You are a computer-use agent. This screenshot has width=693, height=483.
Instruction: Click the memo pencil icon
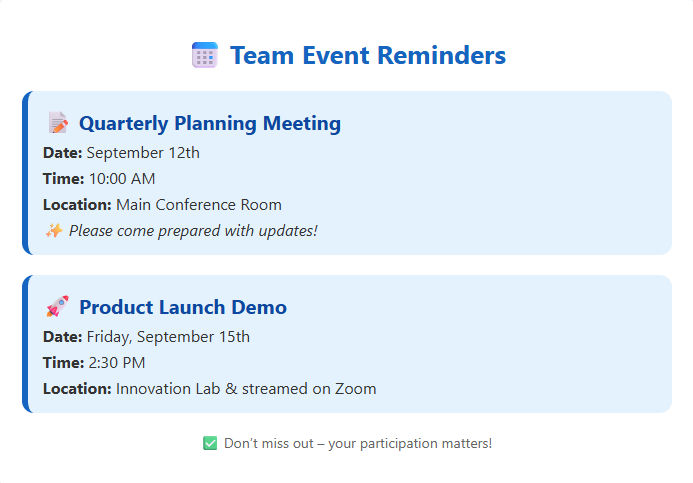[58, 123]
